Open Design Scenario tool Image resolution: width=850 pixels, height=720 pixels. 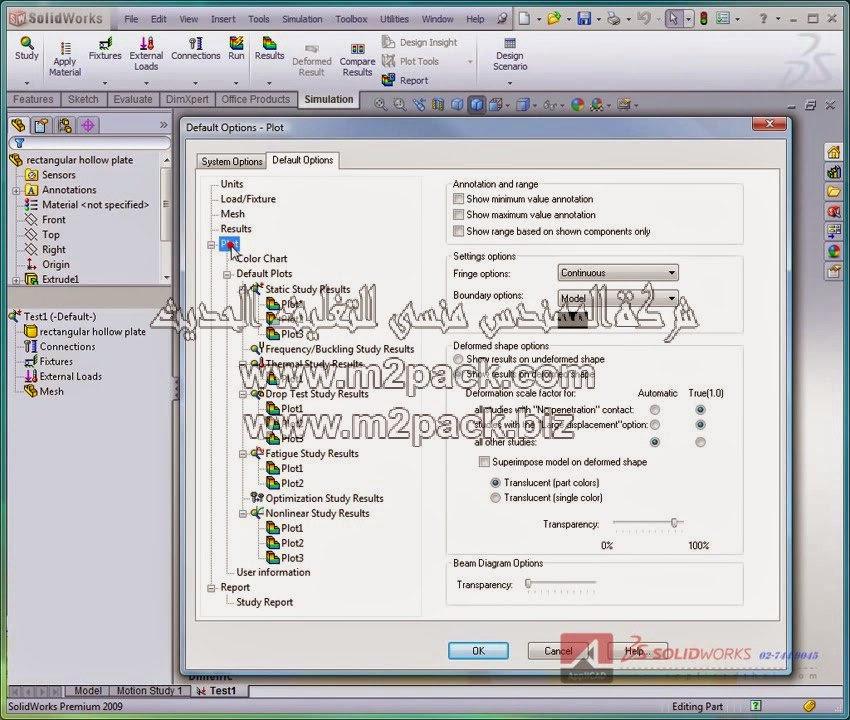510,54
